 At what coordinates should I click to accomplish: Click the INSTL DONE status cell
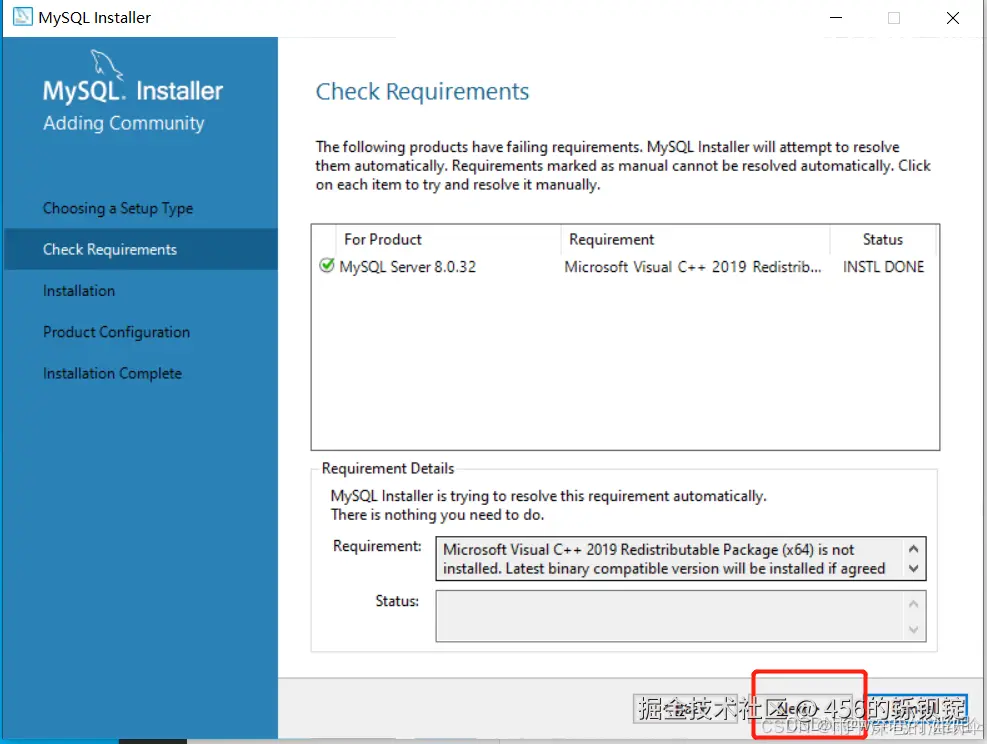pos(883,267)
